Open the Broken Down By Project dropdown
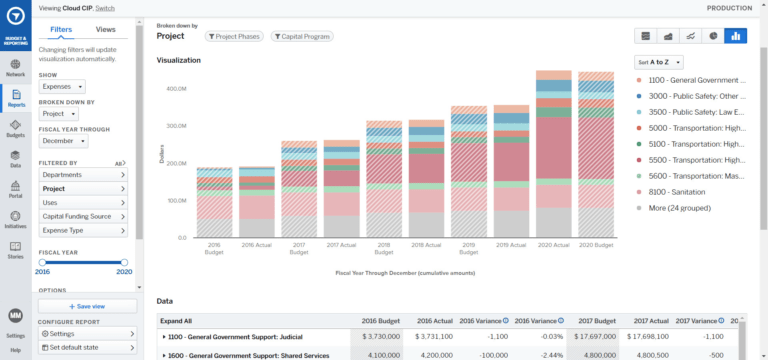 [58, 114]
